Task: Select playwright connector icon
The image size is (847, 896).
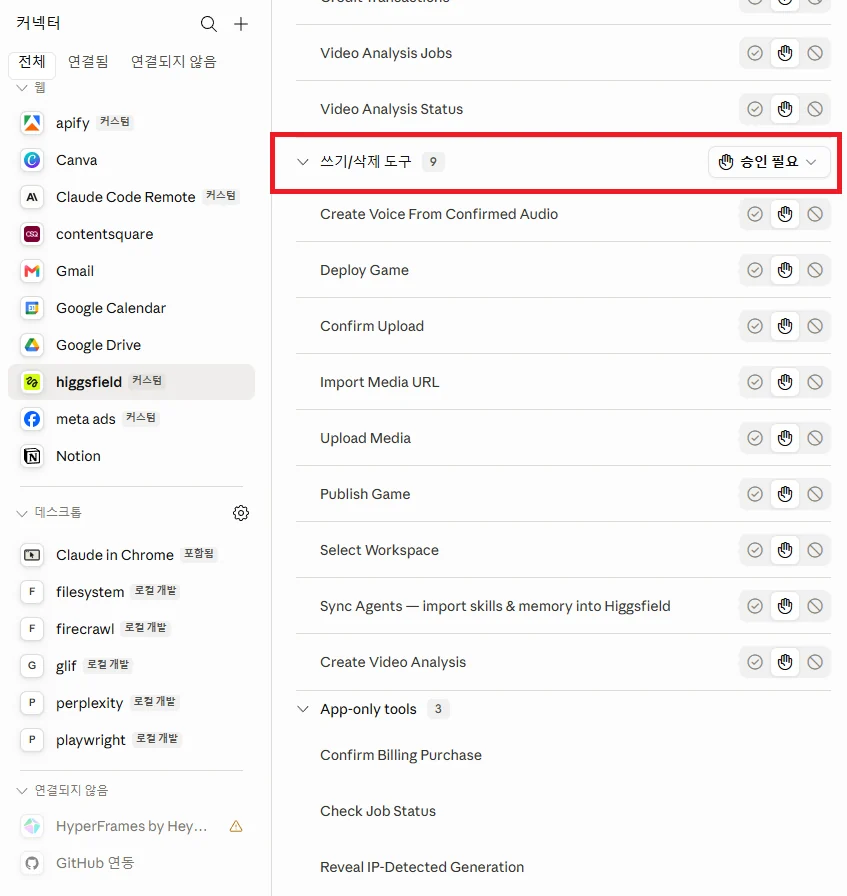Action: click(x=32, y=739)
